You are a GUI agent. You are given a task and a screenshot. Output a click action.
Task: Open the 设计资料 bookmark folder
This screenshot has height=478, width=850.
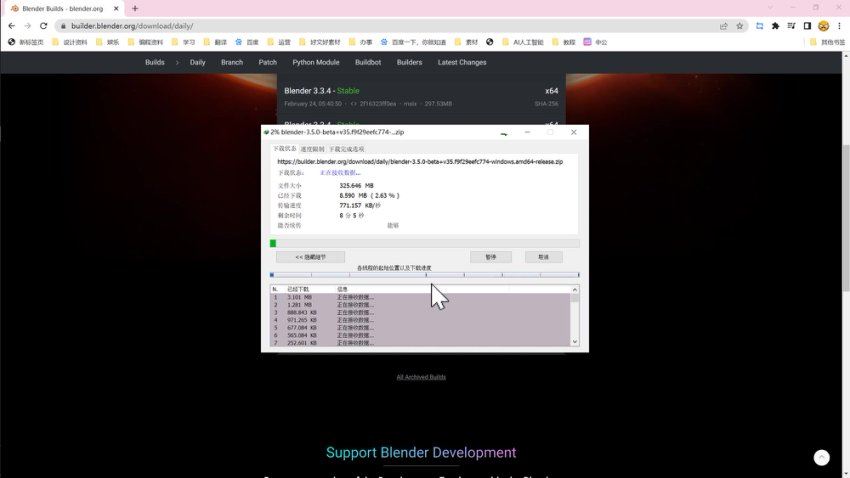tap(69, 42)
